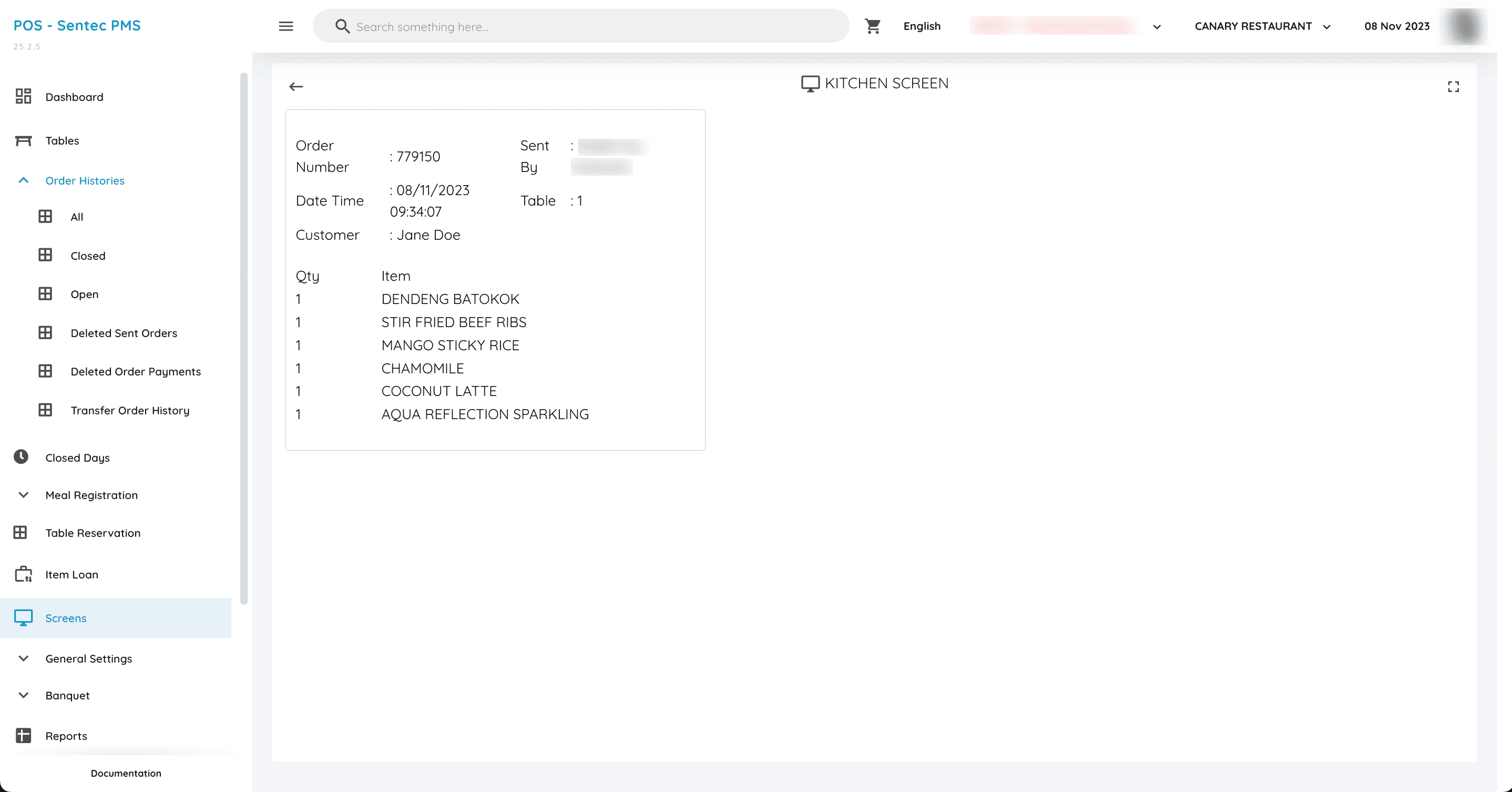Click the Deleted Order Payments grid icon
1512x792 pixels.
[45, 371]
